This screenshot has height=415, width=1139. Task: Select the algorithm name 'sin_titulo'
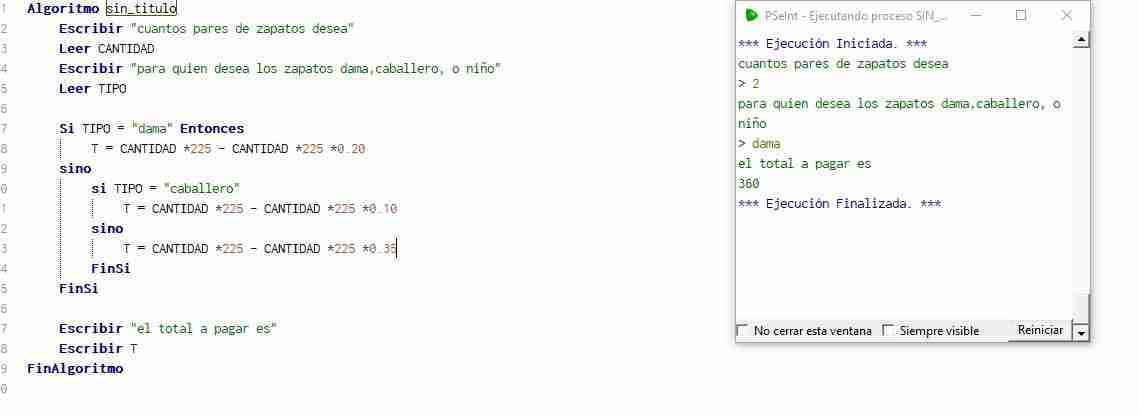click(141, 9)
